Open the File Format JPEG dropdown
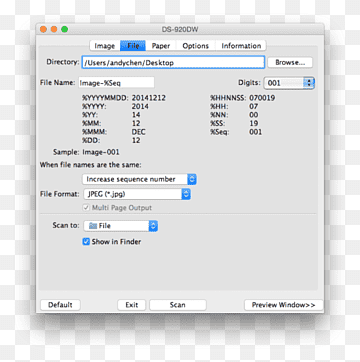The image size is (360, 362). 136,194
